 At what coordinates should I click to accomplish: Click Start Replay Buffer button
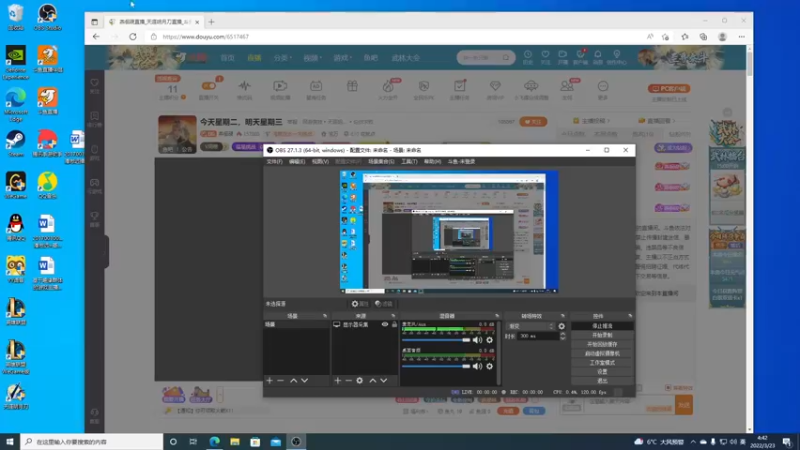(x=602, y=344)
